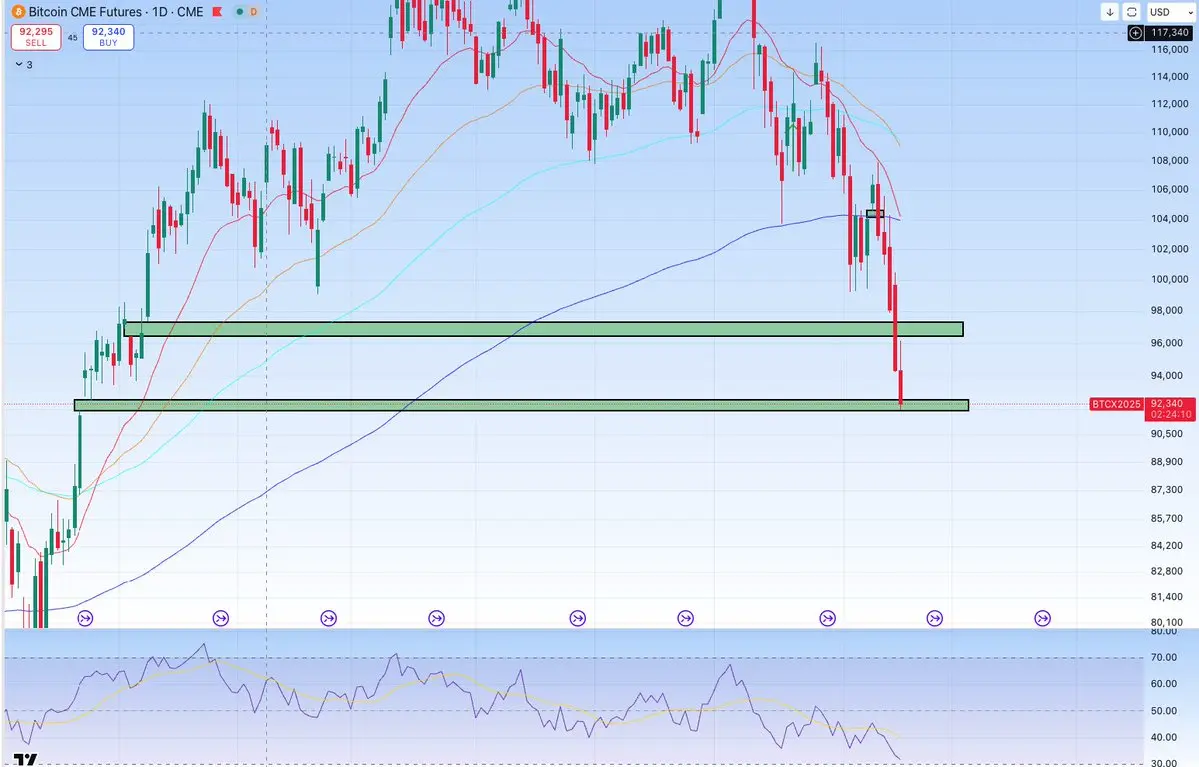Click the spread value 45
This screenshot has width=1199, height=767.
tap(73, 37)
